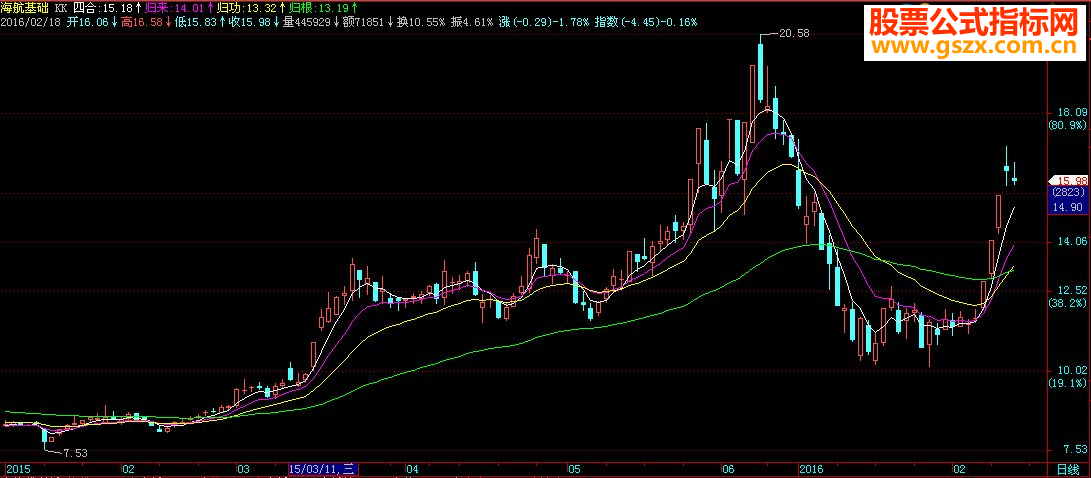Click the 06 month marker on time axis
Screen dimensions: 1091x478
728,470
